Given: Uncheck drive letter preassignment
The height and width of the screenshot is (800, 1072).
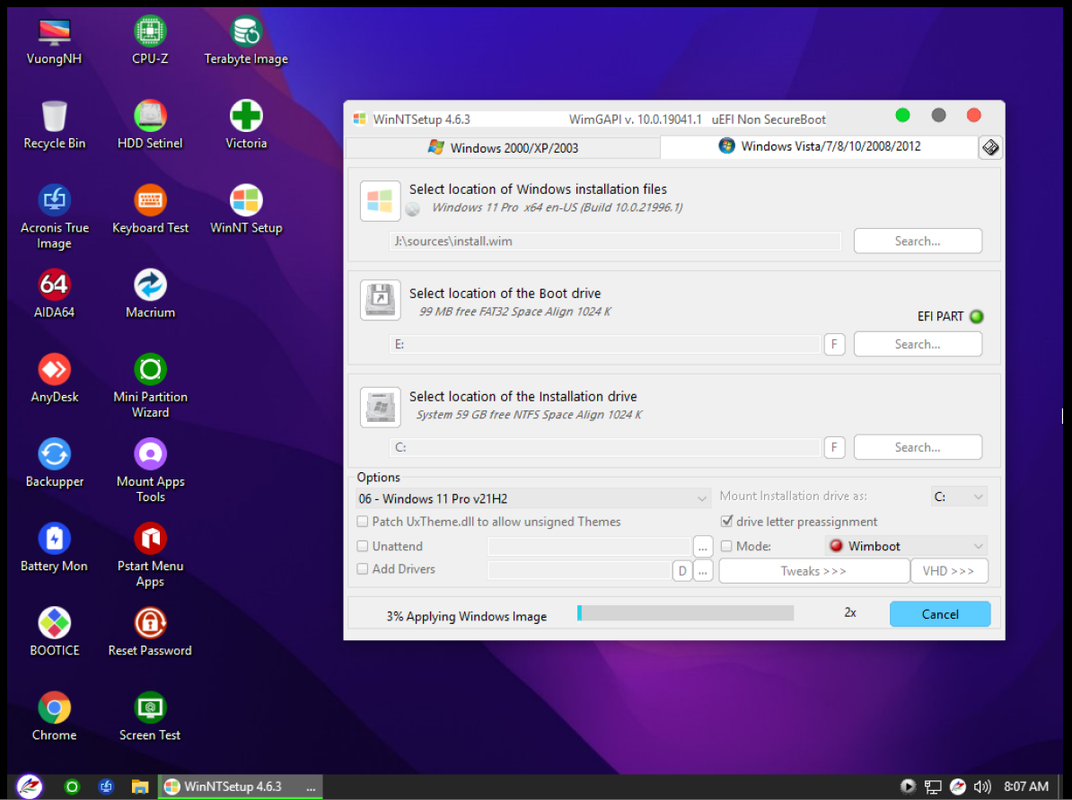Looking at the screenshot, I should pos(727,521).
